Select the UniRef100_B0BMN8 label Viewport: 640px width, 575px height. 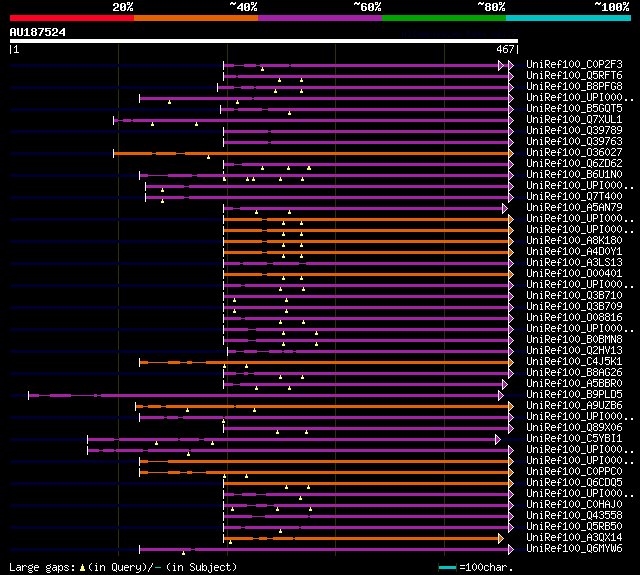pos(574,340)
